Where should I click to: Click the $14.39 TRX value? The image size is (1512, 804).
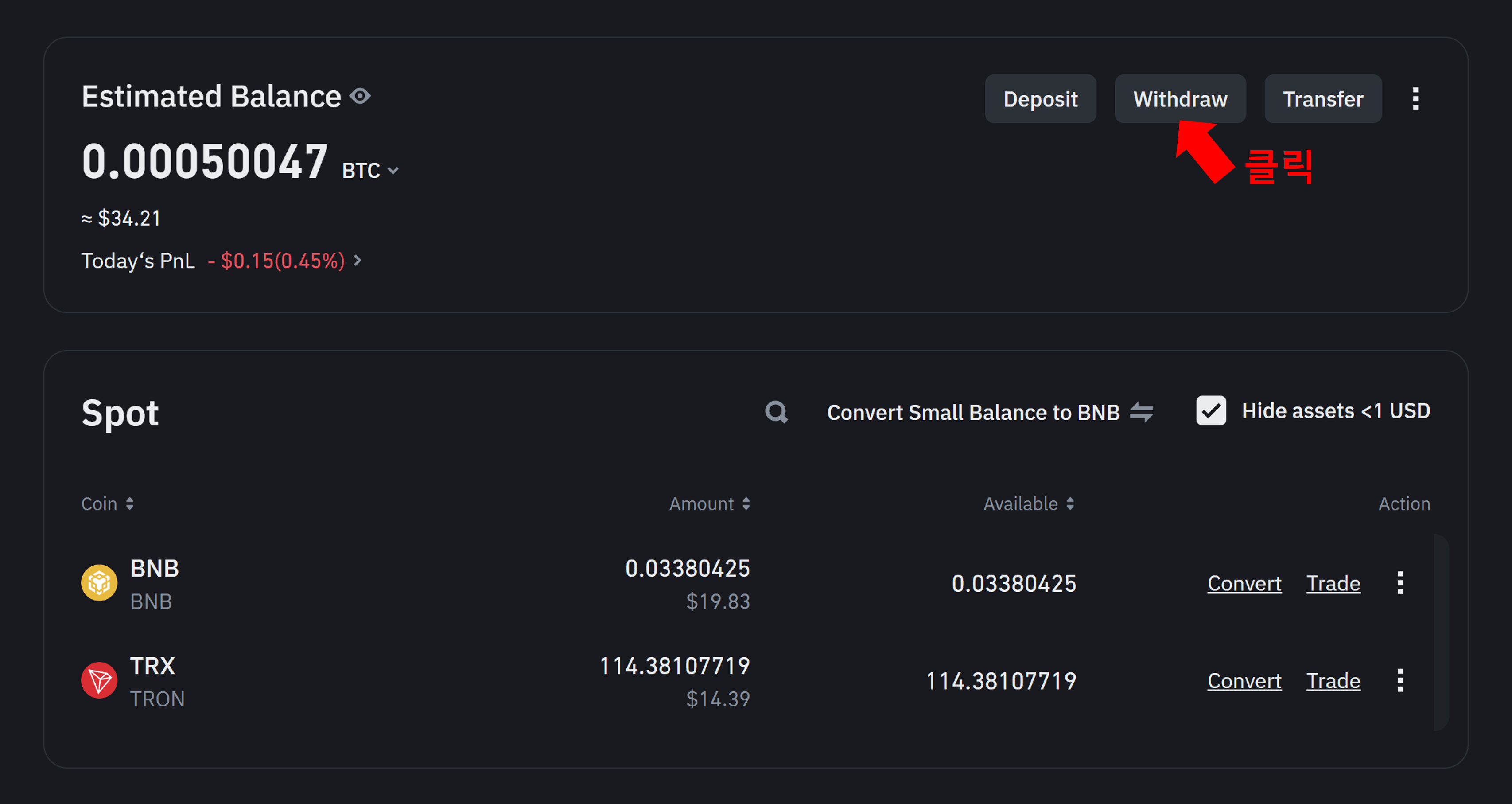718,699
